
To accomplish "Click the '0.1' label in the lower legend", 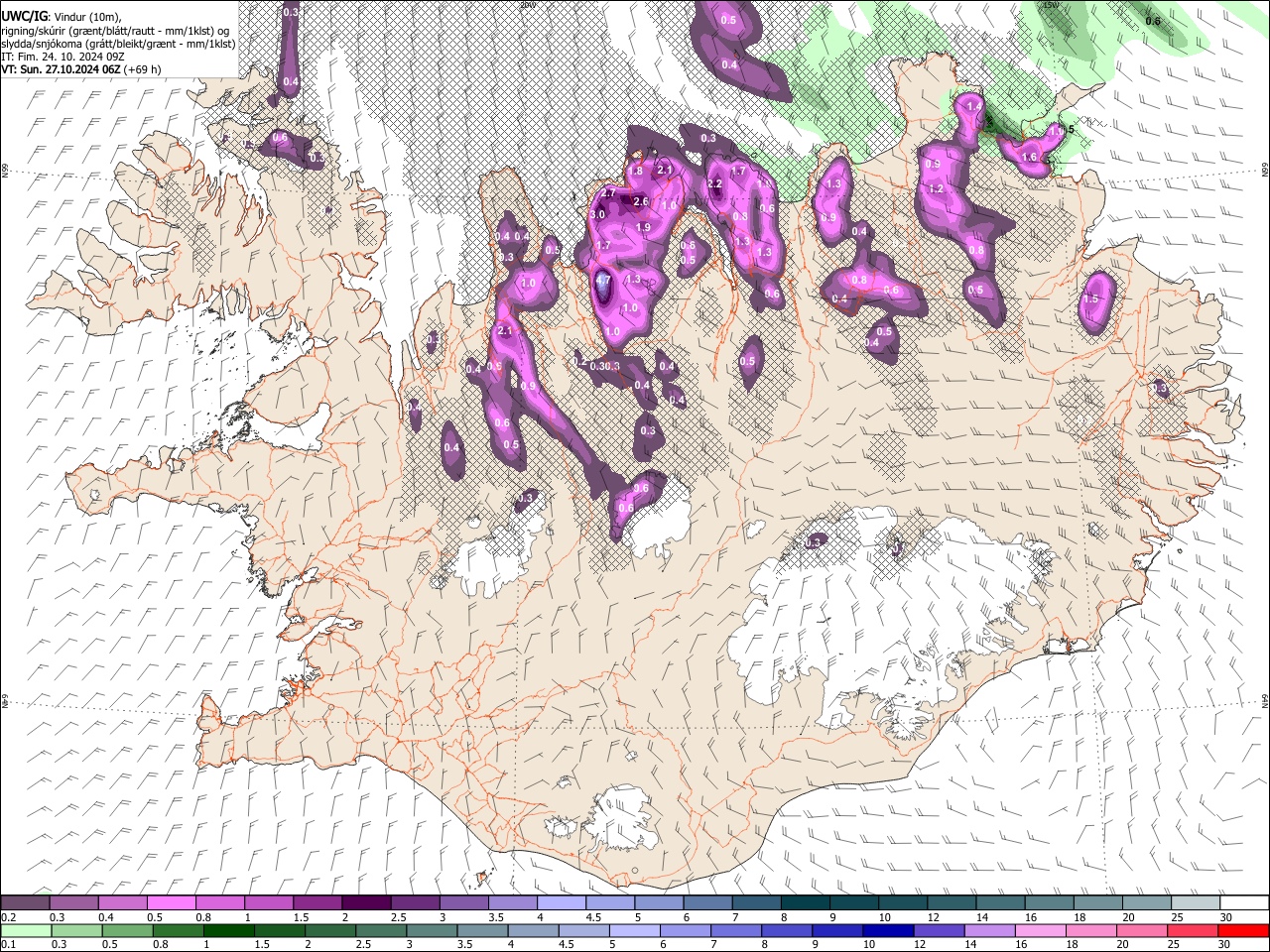I will pyautogui.click(x=8, y=944).
